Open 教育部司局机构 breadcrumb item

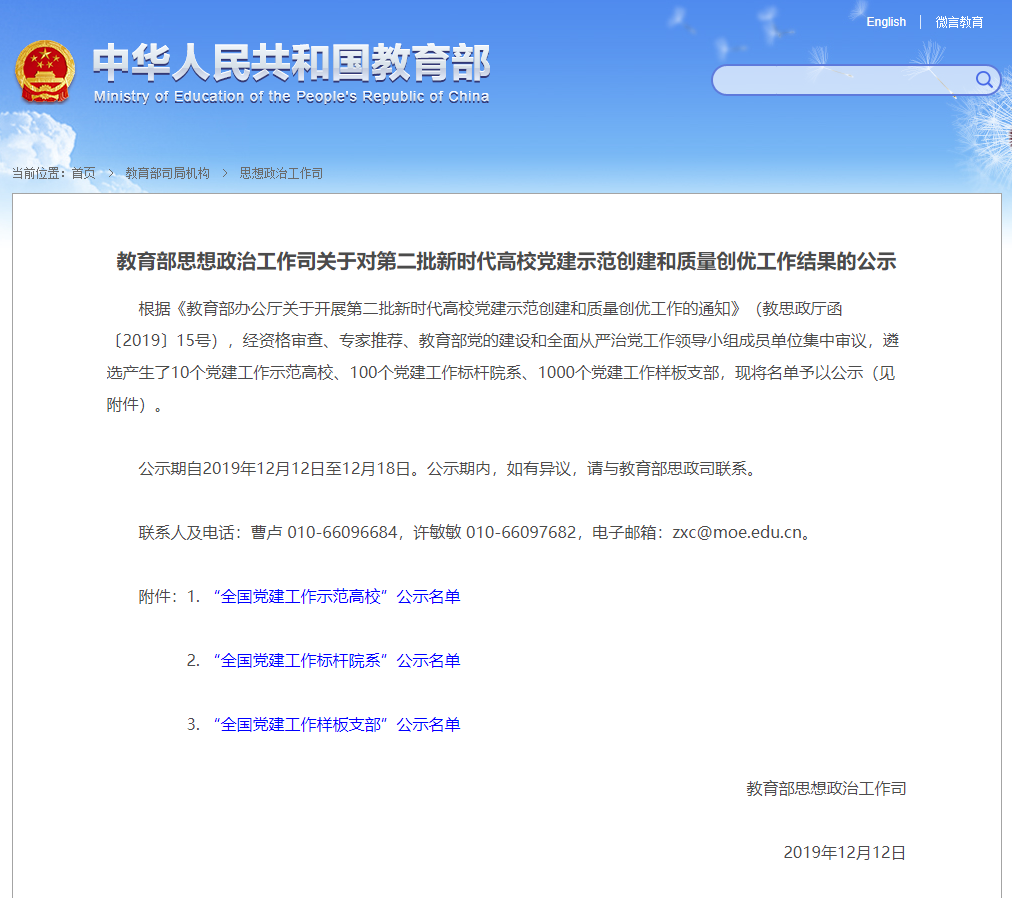(x=167, y=173)
